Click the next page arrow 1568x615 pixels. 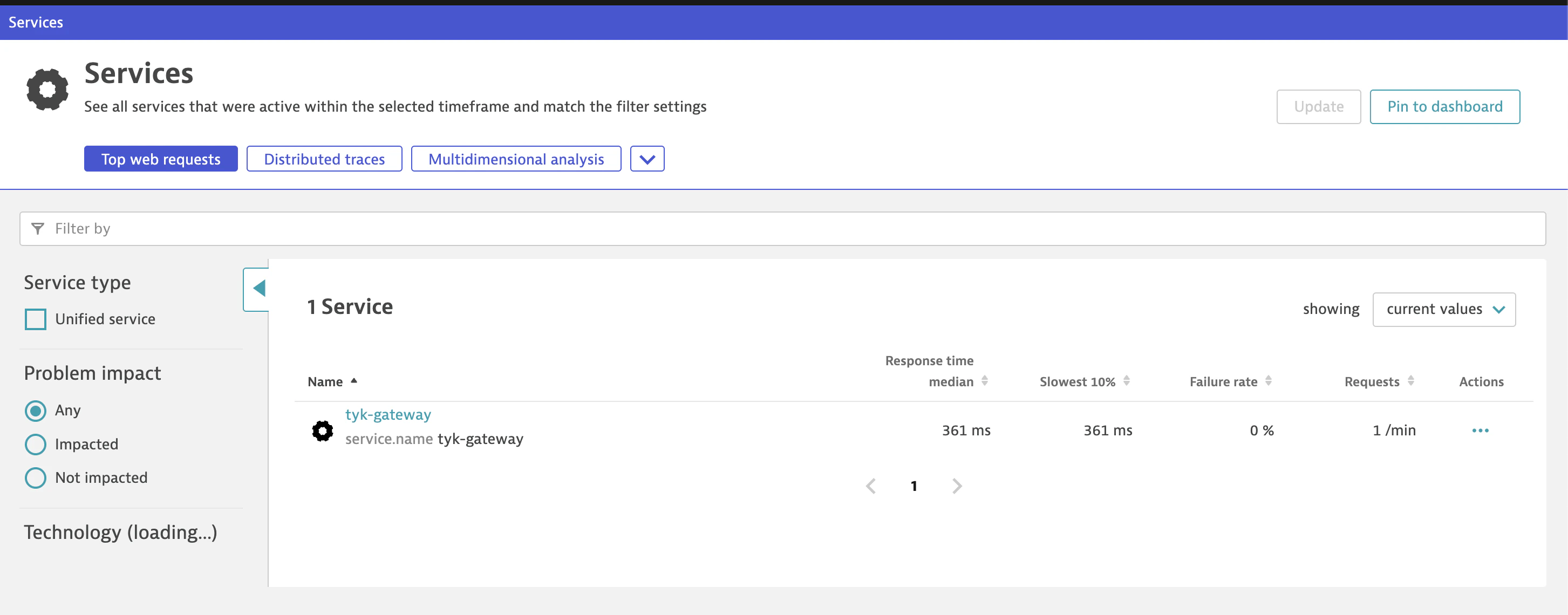(x=956, y=486)
